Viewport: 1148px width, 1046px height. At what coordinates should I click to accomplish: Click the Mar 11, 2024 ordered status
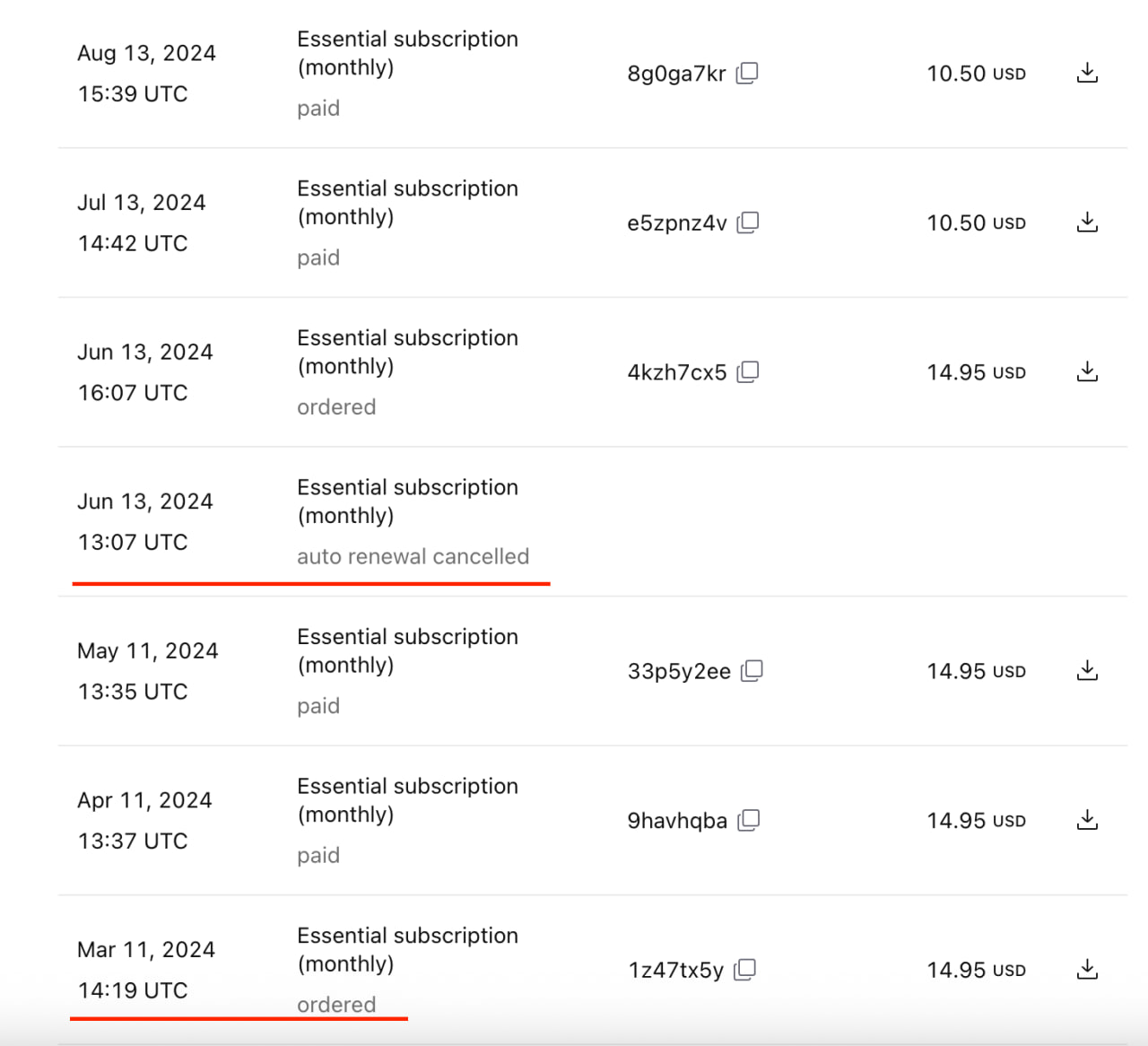click(336, 1005)
